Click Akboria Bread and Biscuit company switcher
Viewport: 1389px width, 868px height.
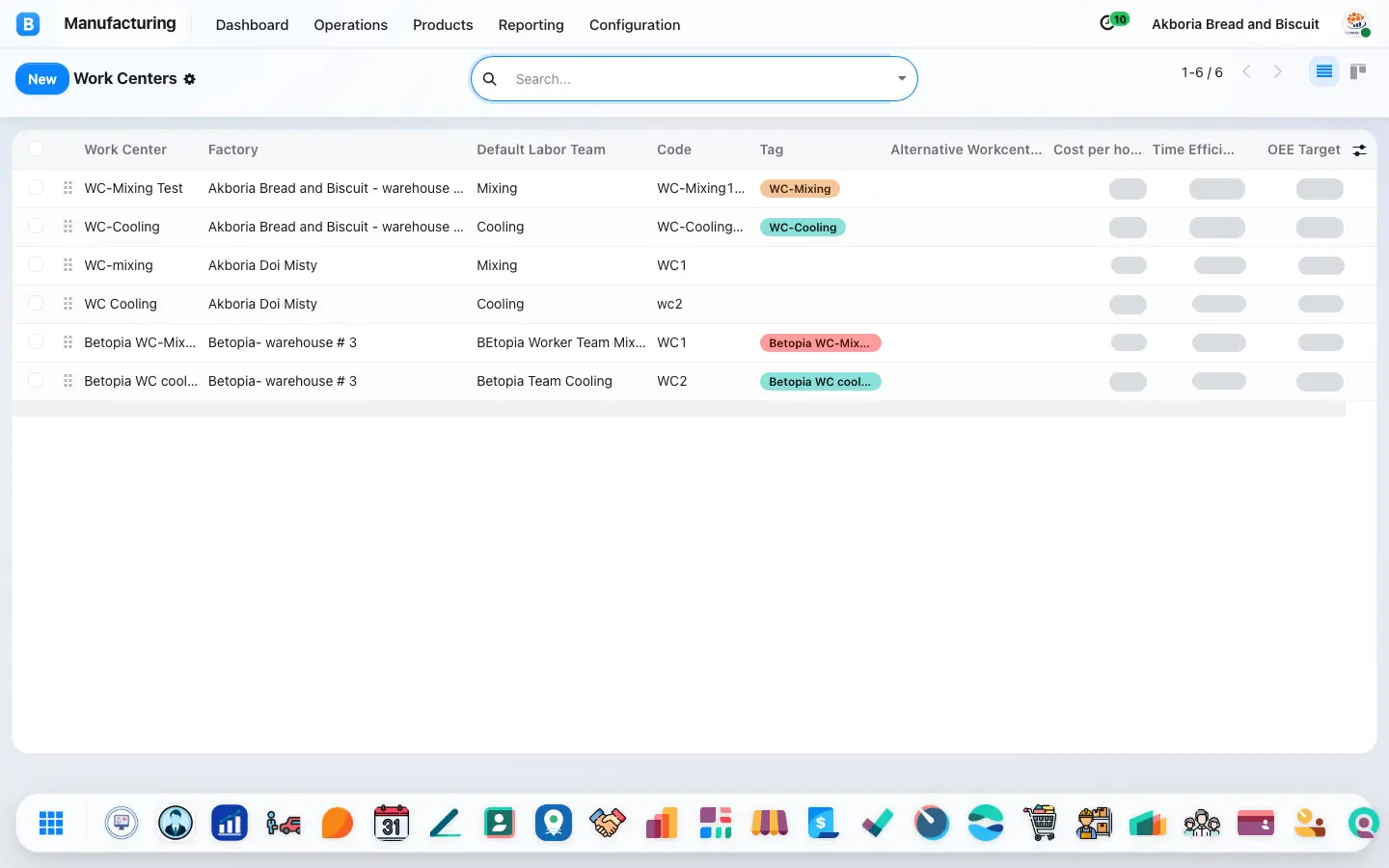tap(1236, 24)
